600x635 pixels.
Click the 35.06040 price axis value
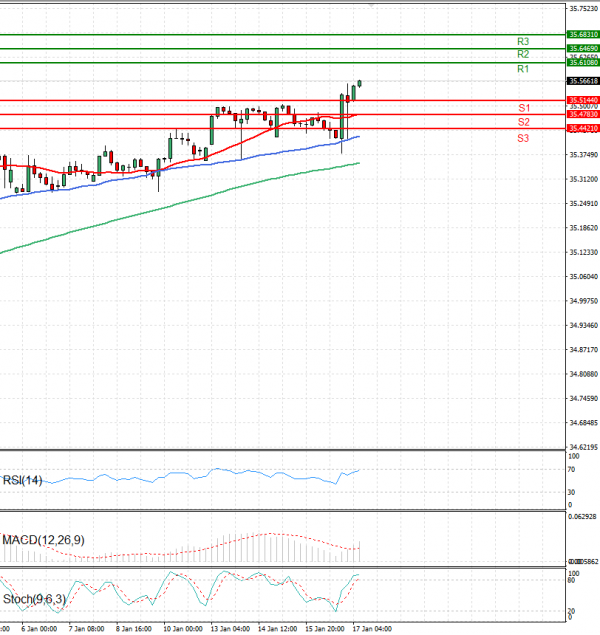point(583,277)
